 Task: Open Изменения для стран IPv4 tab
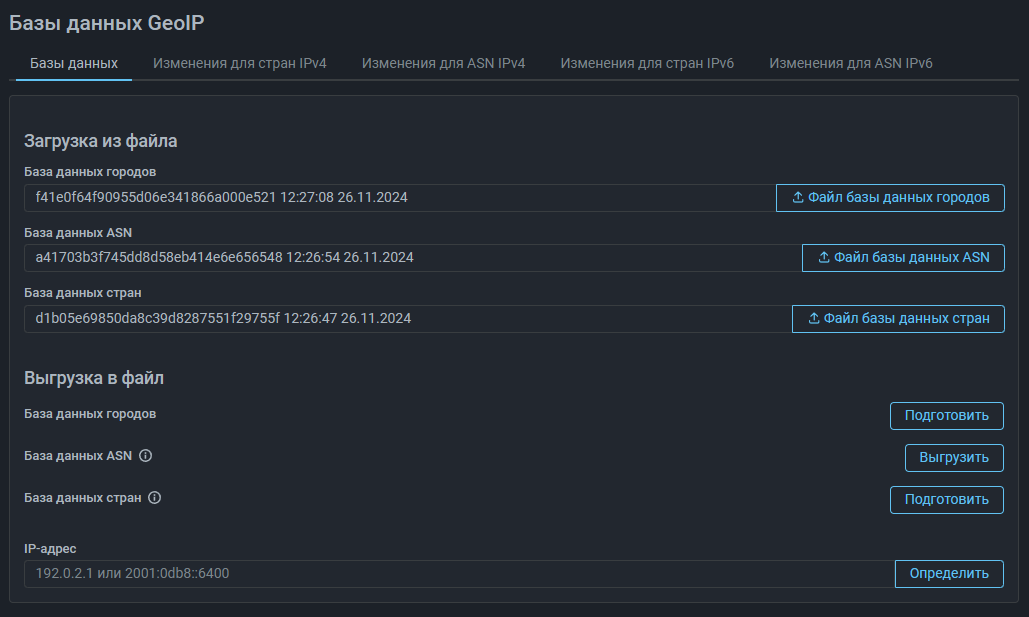click(240, 63)
